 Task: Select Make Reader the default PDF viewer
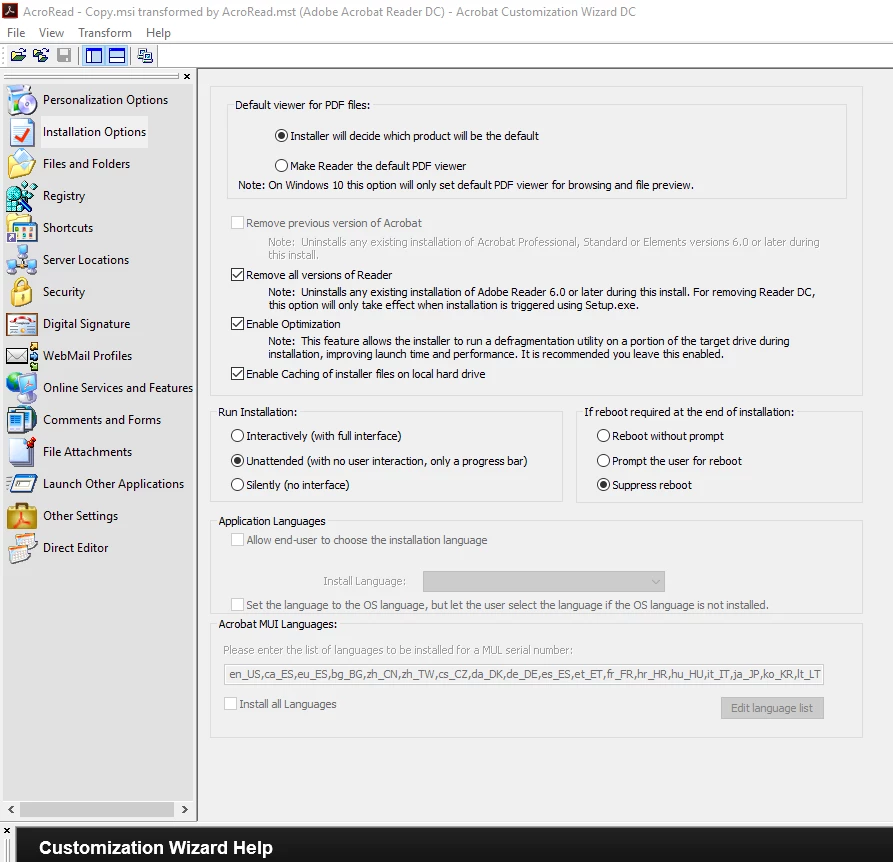[x=281, y=166]
